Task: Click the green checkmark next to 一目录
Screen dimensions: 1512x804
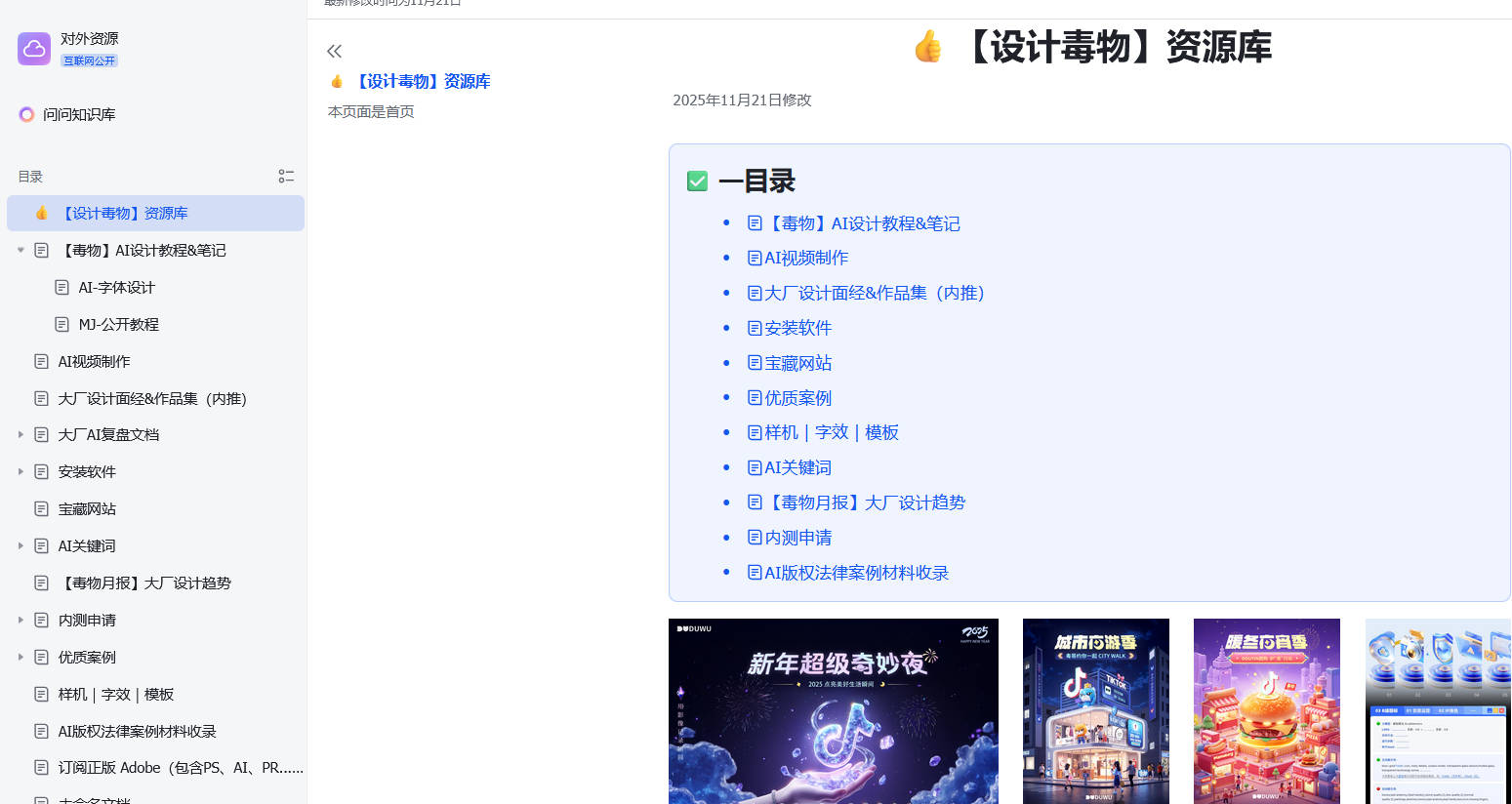Action: point(697,181)
